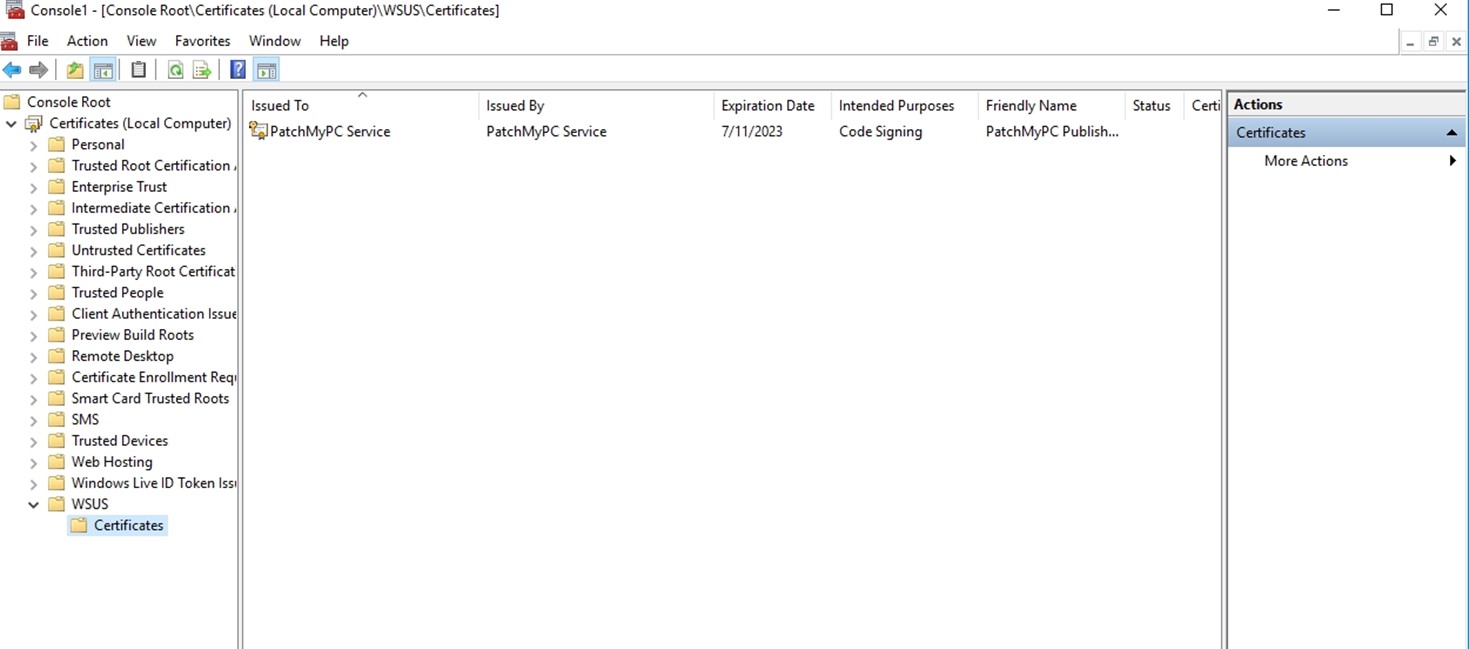Click the MMC icon beside File menu
The image size is (1469, 649).
(x=9, y=41)
